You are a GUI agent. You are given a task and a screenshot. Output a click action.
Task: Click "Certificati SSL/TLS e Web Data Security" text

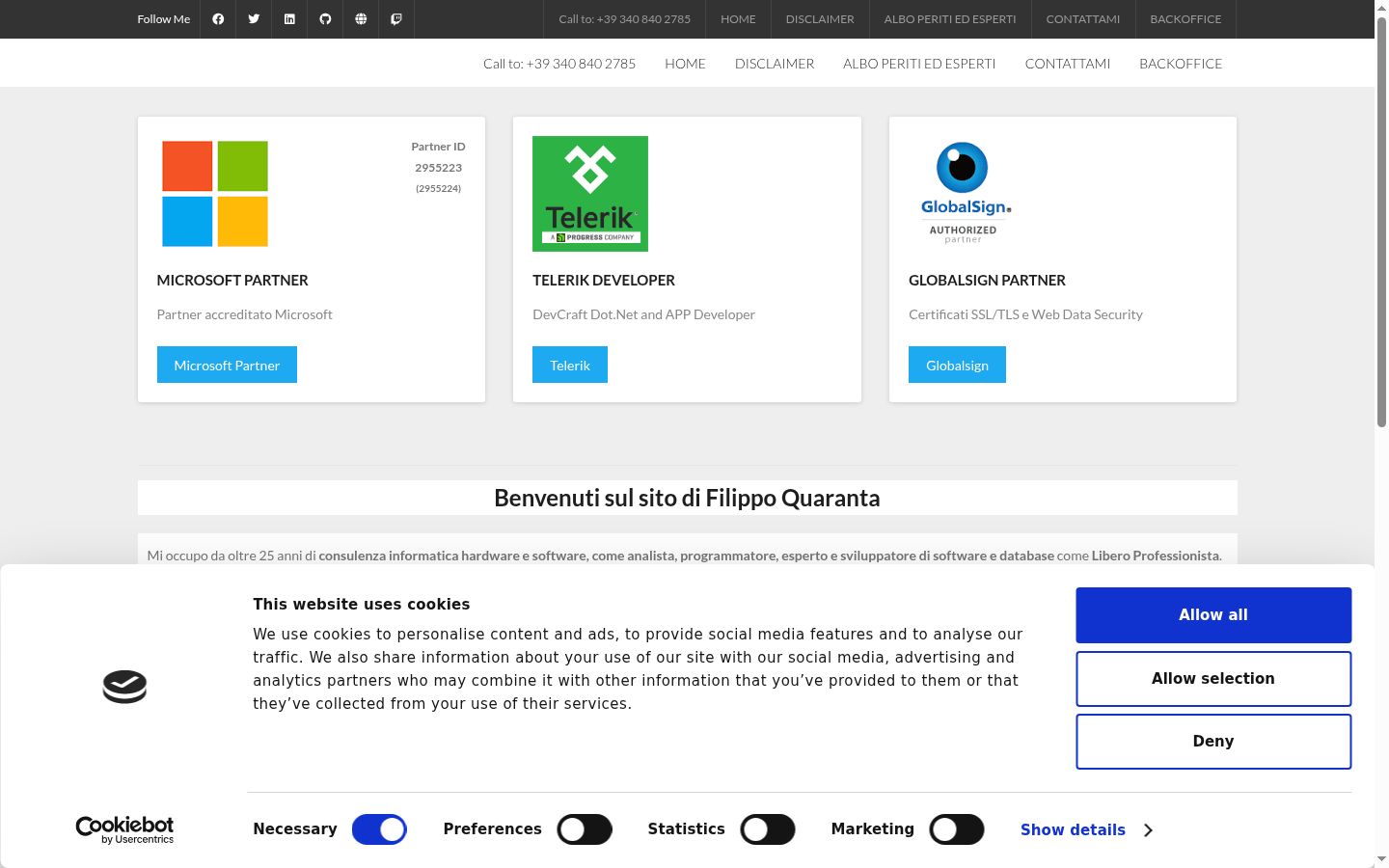click(x=1025, y=314)
